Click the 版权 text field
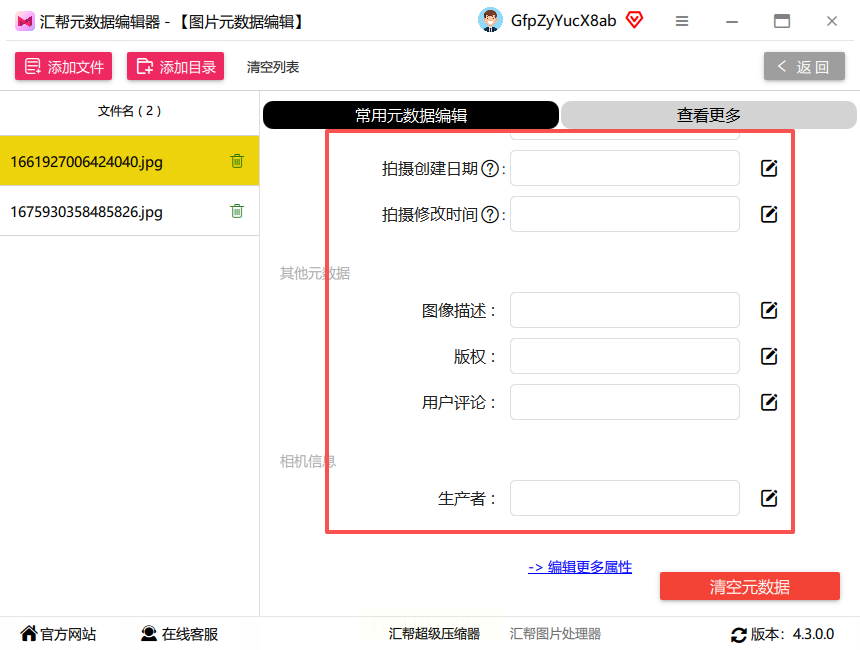The image size is (860, 650). coord(625,356)
